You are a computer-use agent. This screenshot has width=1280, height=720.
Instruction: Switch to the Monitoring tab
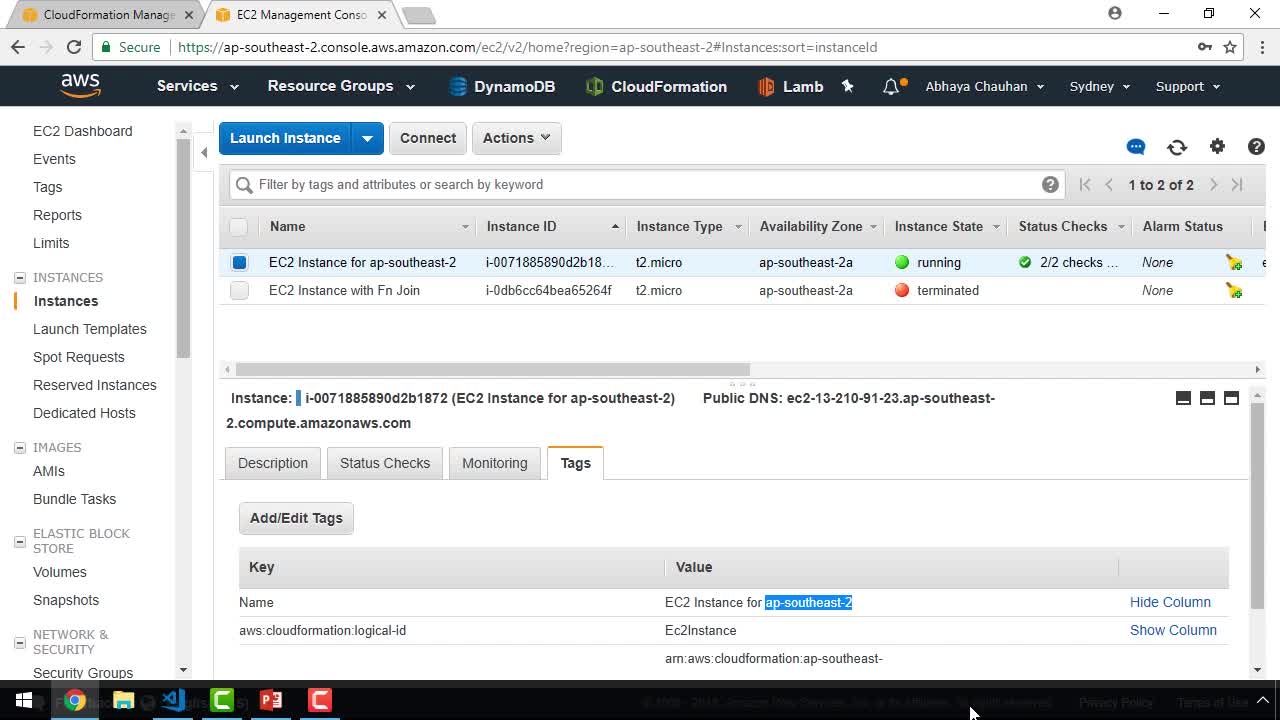point(495,463)
